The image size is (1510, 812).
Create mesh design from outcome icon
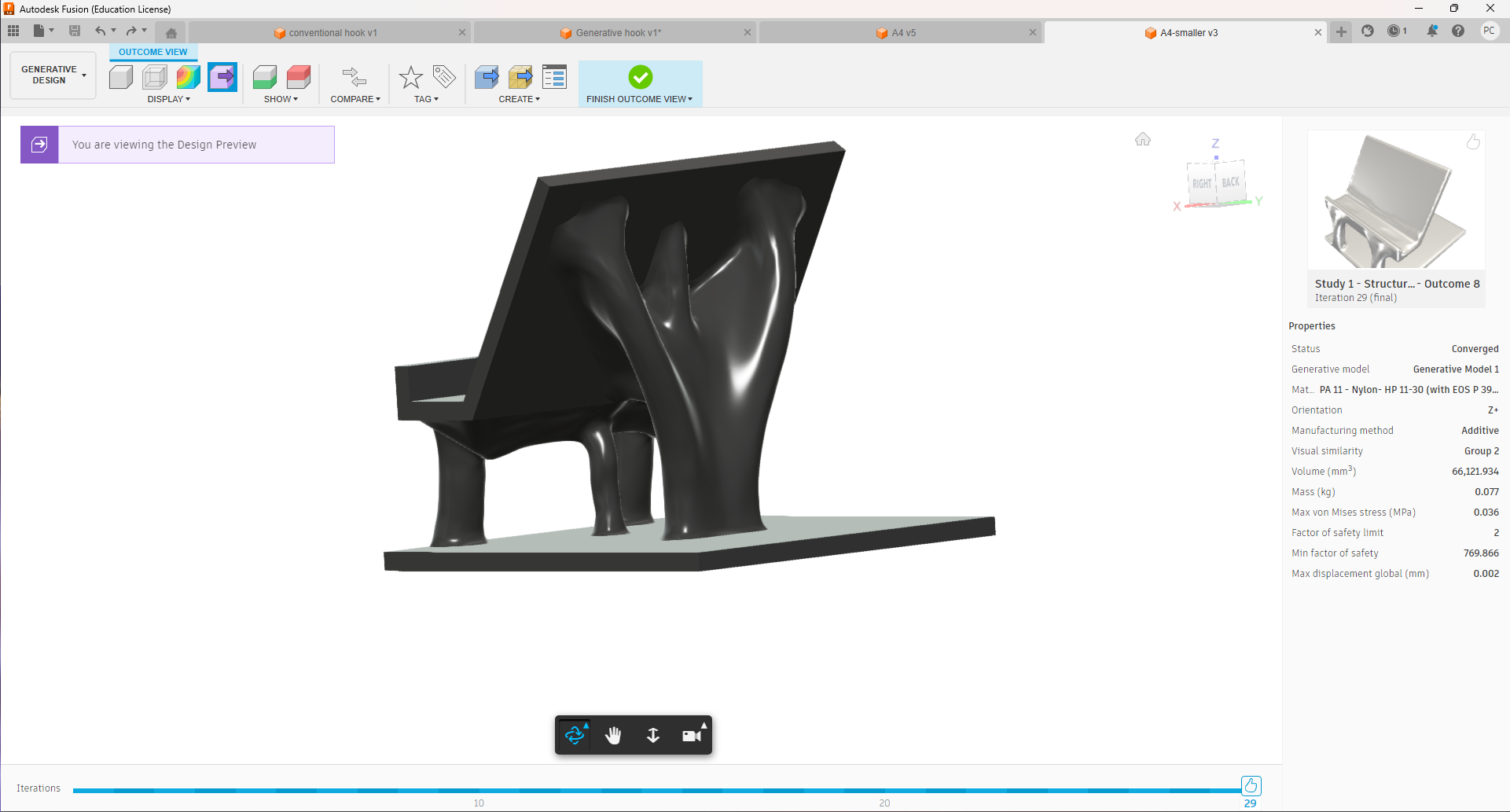[x=520, y=77]
